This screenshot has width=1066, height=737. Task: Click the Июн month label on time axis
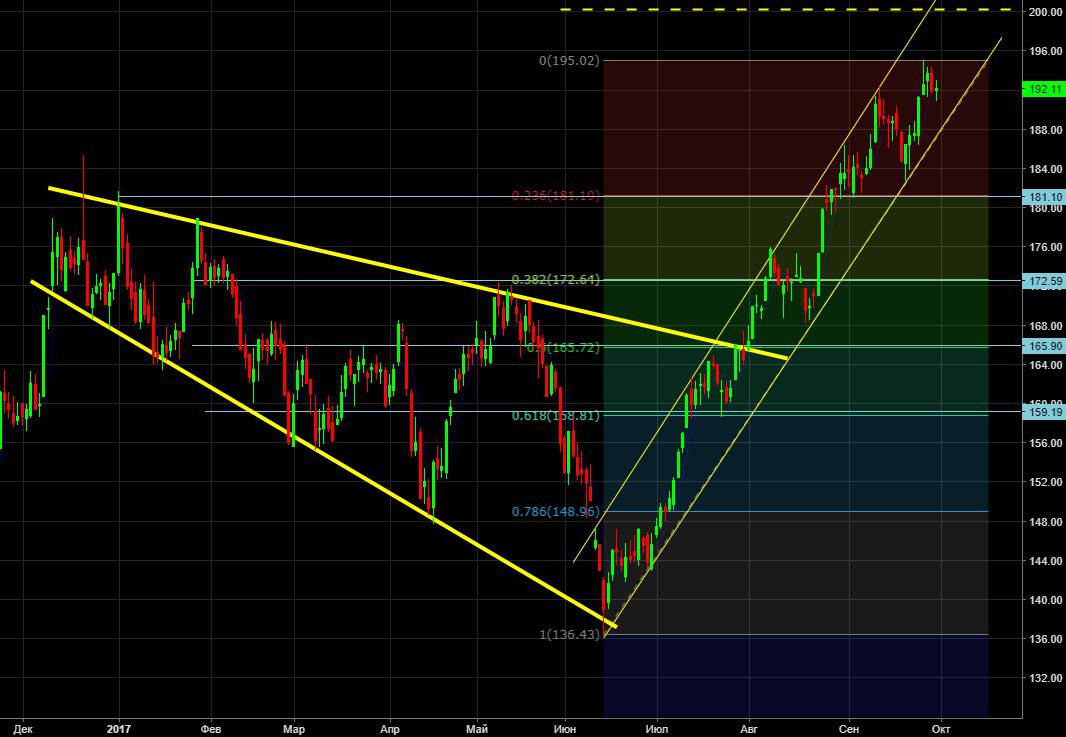(565, 729)
